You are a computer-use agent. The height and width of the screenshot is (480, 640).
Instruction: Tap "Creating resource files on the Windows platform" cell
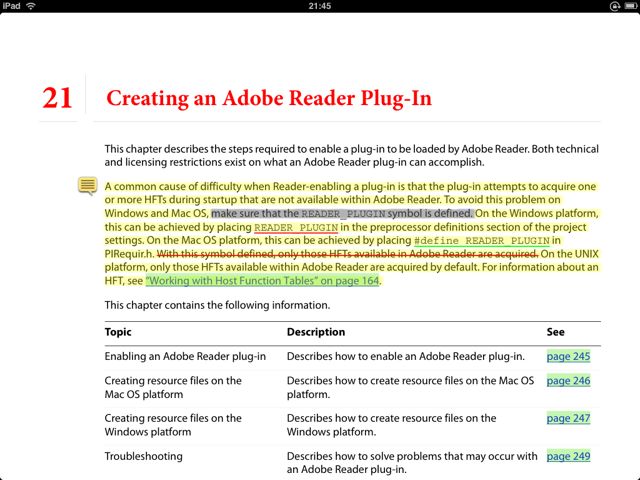173,425
